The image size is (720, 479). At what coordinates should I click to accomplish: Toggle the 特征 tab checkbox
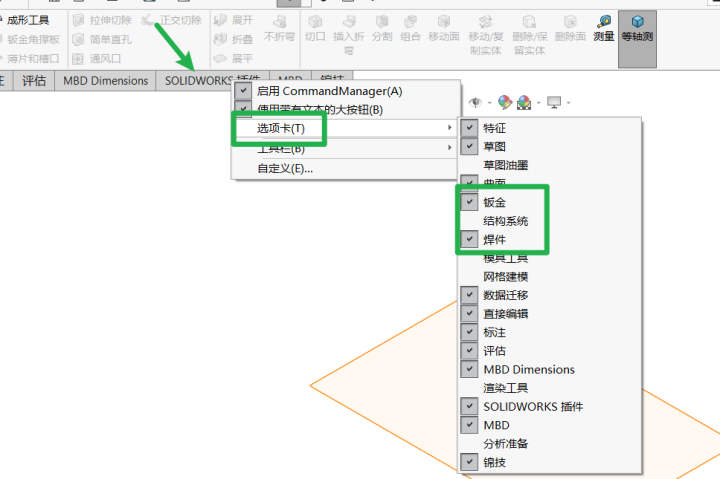tap(469, 128)
